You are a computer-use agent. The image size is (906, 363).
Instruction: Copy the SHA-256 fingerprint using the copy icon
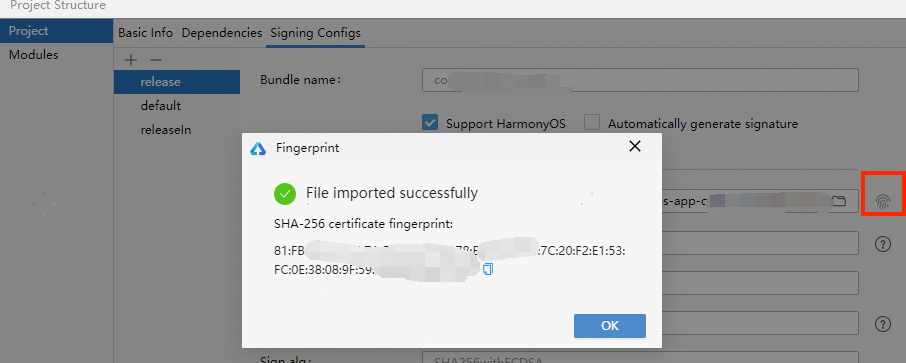pyautogui.click(x=488, y=269)
